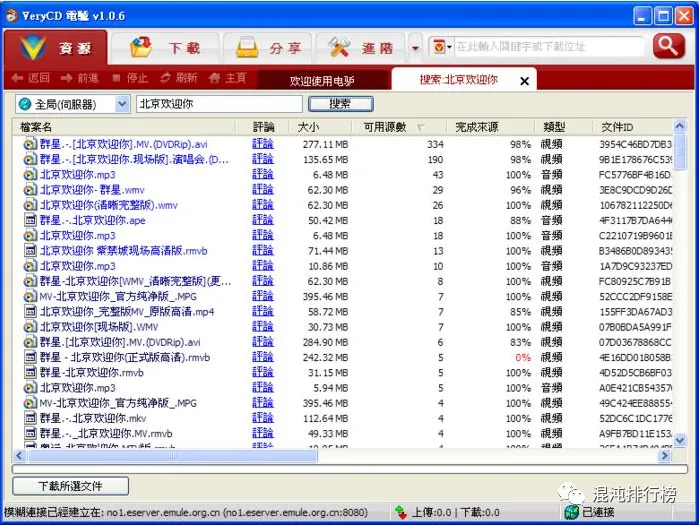Screen dimensions: 699x526
Task: Open 評論 link for 北京欢迎你[现场版].WMV
Action: point(263,327)
